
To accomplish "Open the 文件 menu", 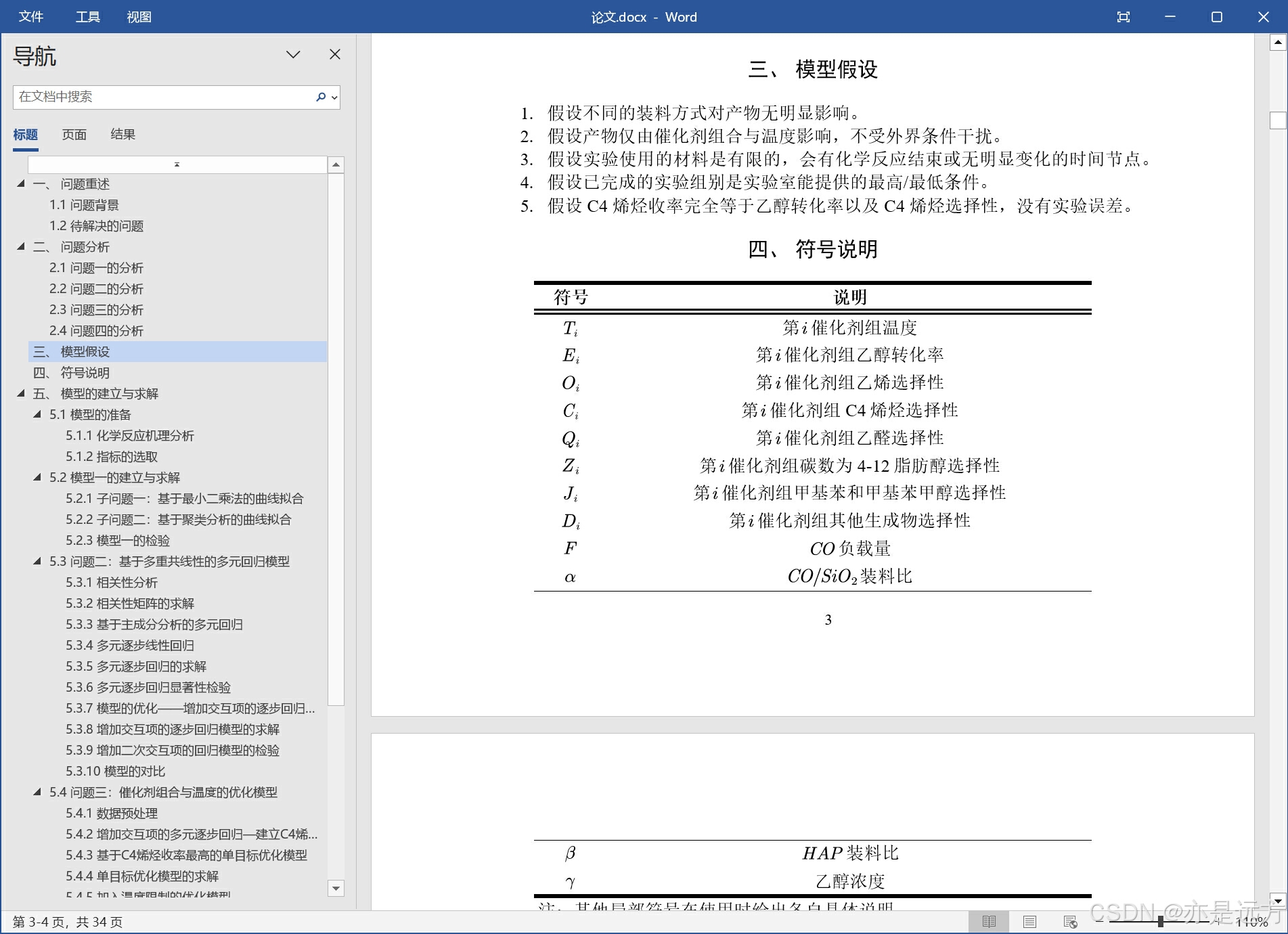I will tap(31, 17).
